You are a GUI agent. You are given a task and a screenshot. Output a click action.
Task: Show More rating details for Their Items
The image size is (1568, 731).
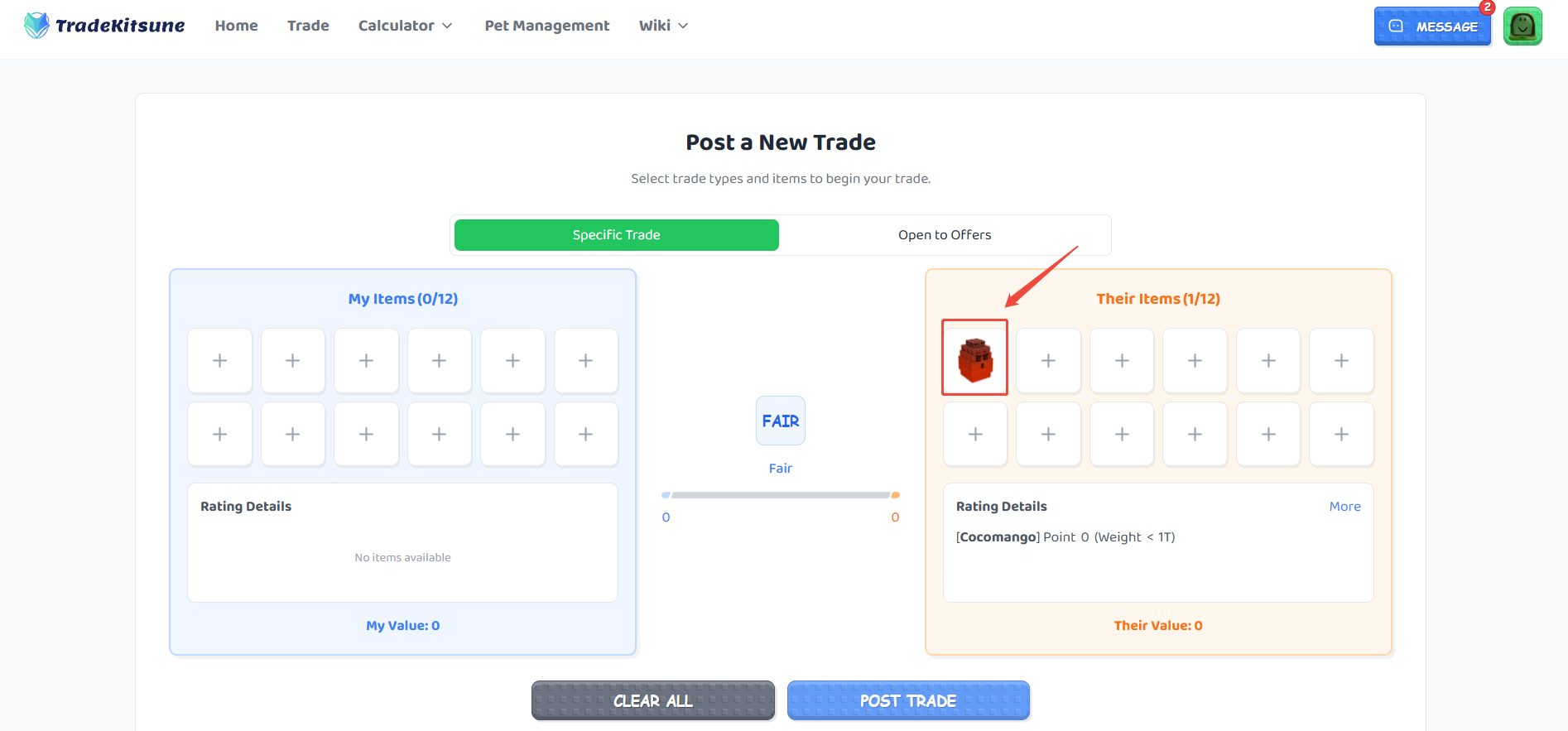[1344, 506]
